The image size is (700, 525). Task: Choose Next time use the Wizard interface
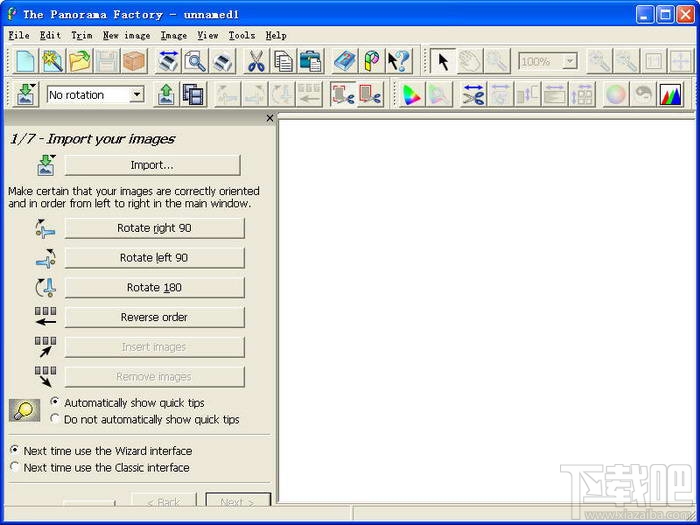101,451
